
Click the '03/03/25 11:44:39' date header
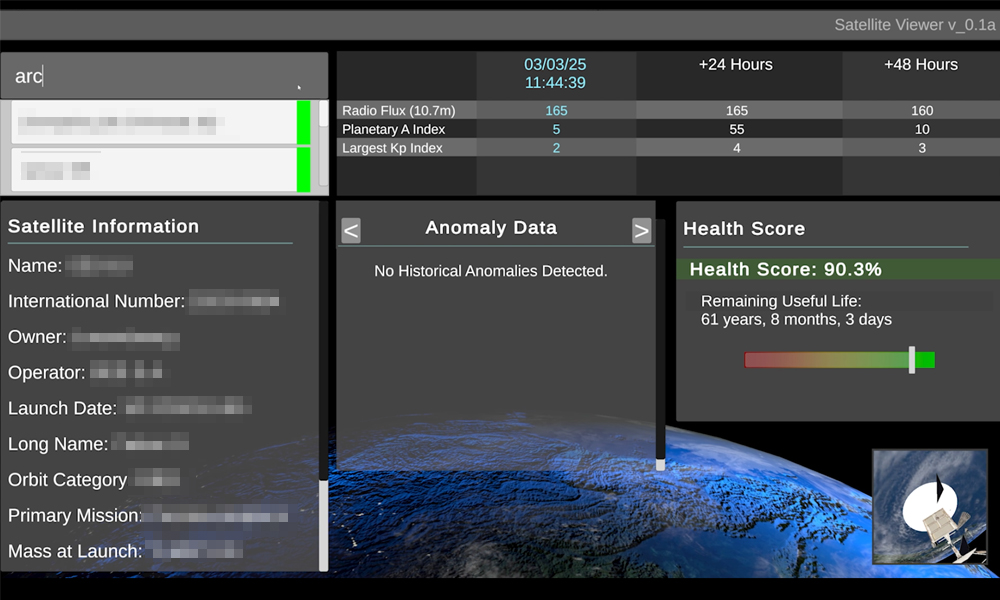point(555,73)
